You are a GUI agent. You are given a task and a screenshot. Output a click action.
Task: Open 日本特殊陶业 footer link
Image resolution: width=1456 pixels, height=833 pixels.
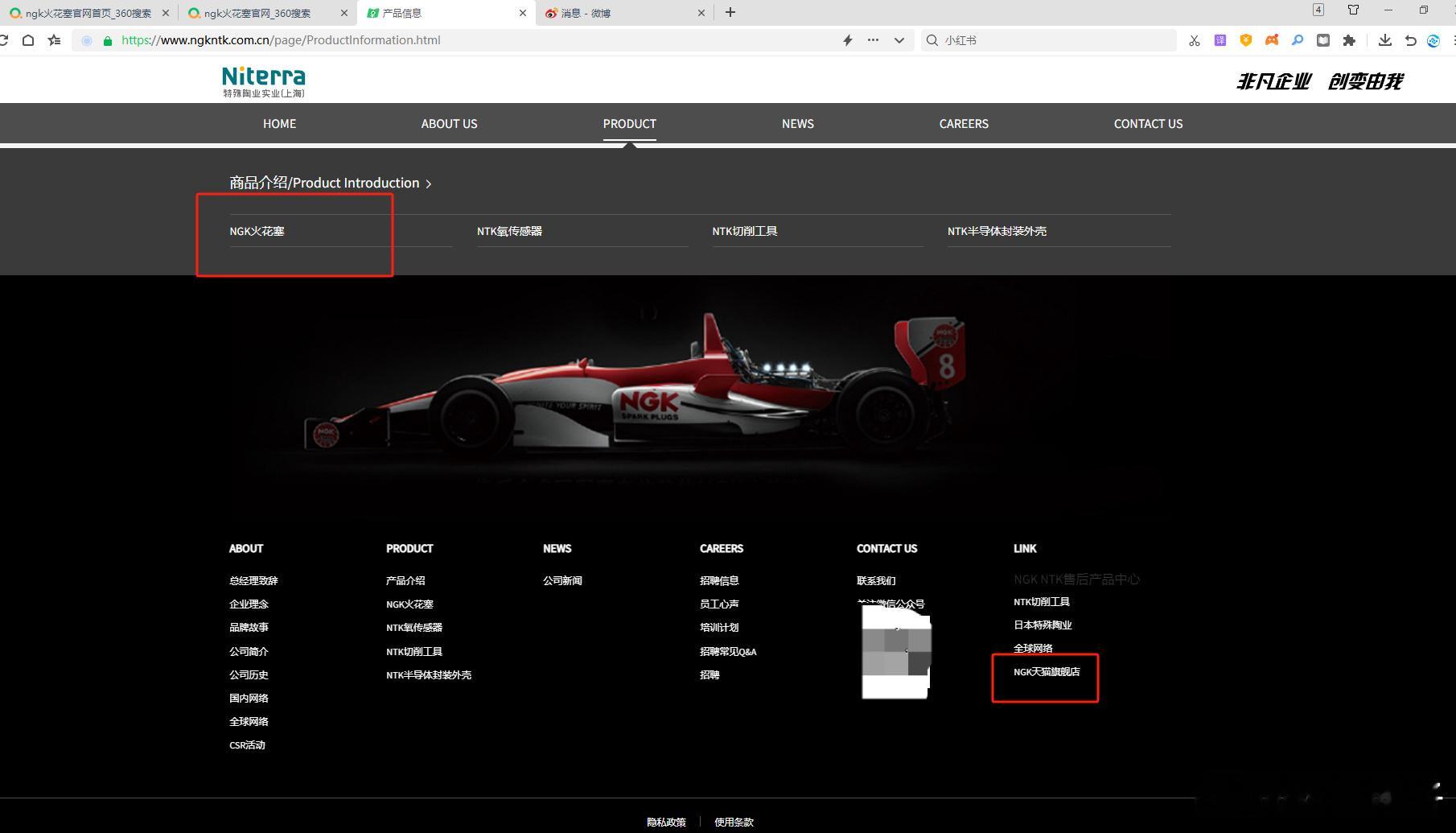1043,625
